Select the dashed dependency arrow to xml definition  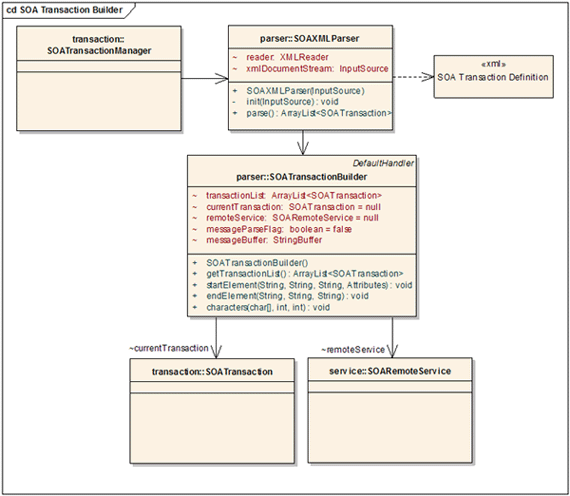tap(413, 77)
